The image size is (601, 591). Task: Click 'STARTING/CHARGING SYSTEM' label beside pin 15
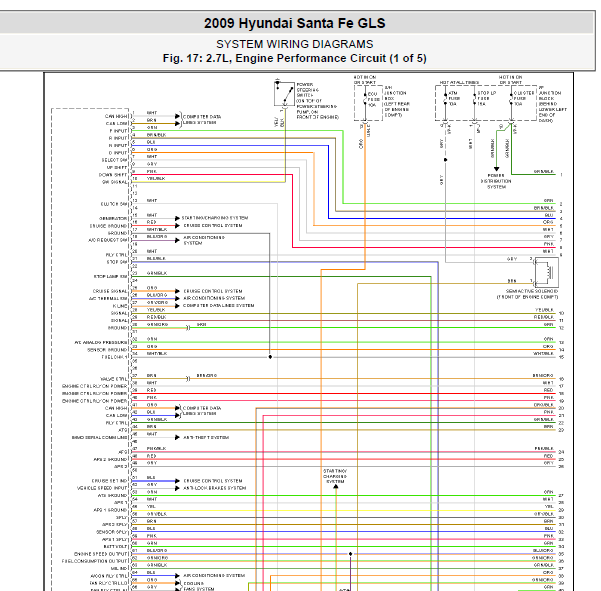215,218
